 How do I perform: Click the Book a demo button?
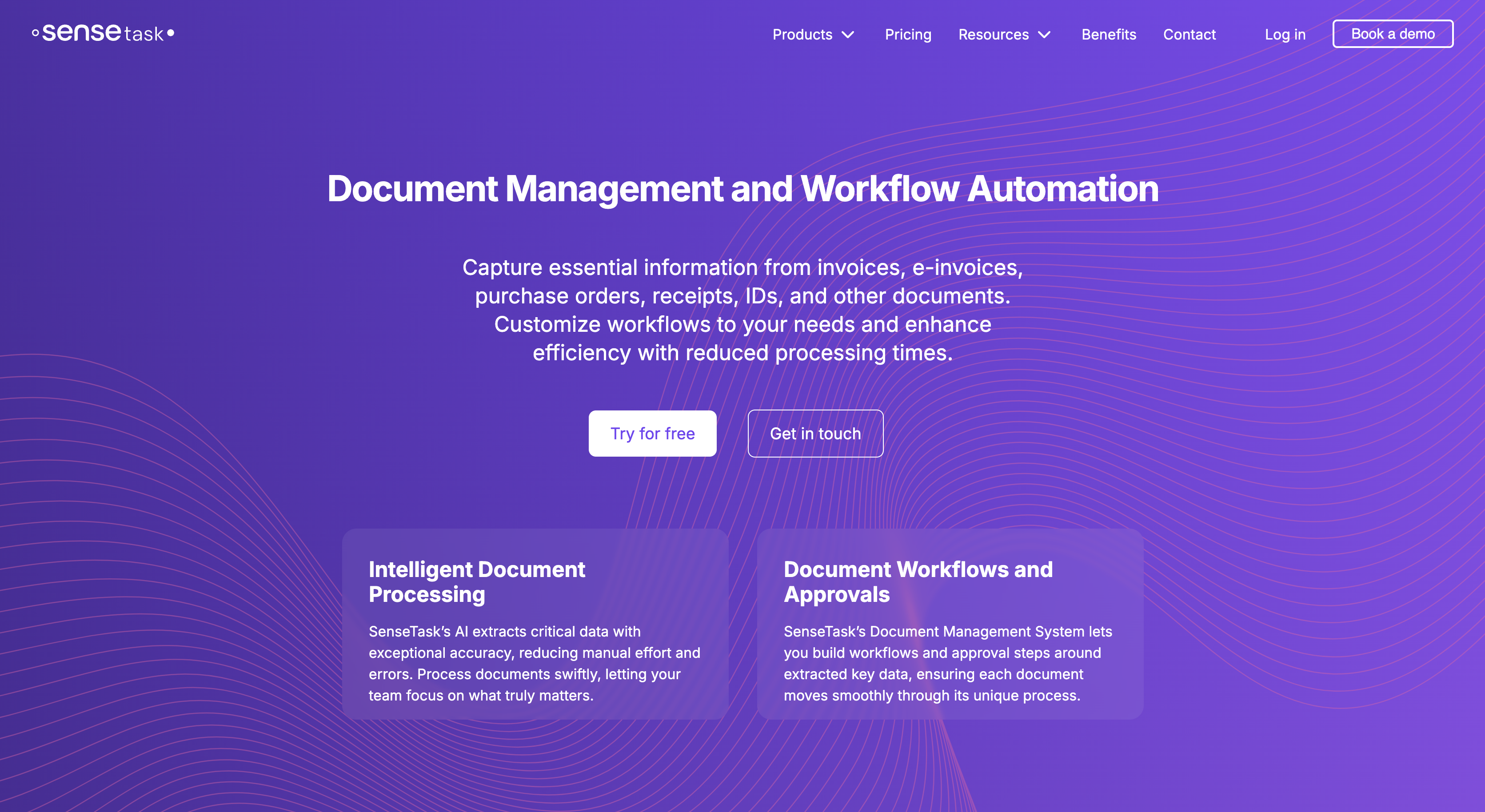(1393, 34)
